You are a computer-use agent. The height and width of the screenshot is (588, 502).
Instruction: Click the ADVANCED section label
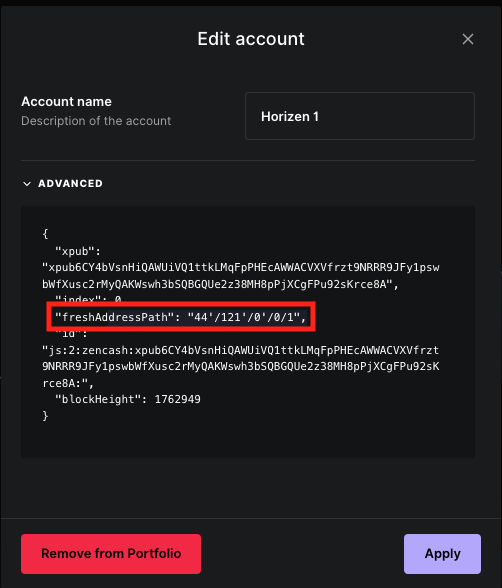(x=70, y=183)
